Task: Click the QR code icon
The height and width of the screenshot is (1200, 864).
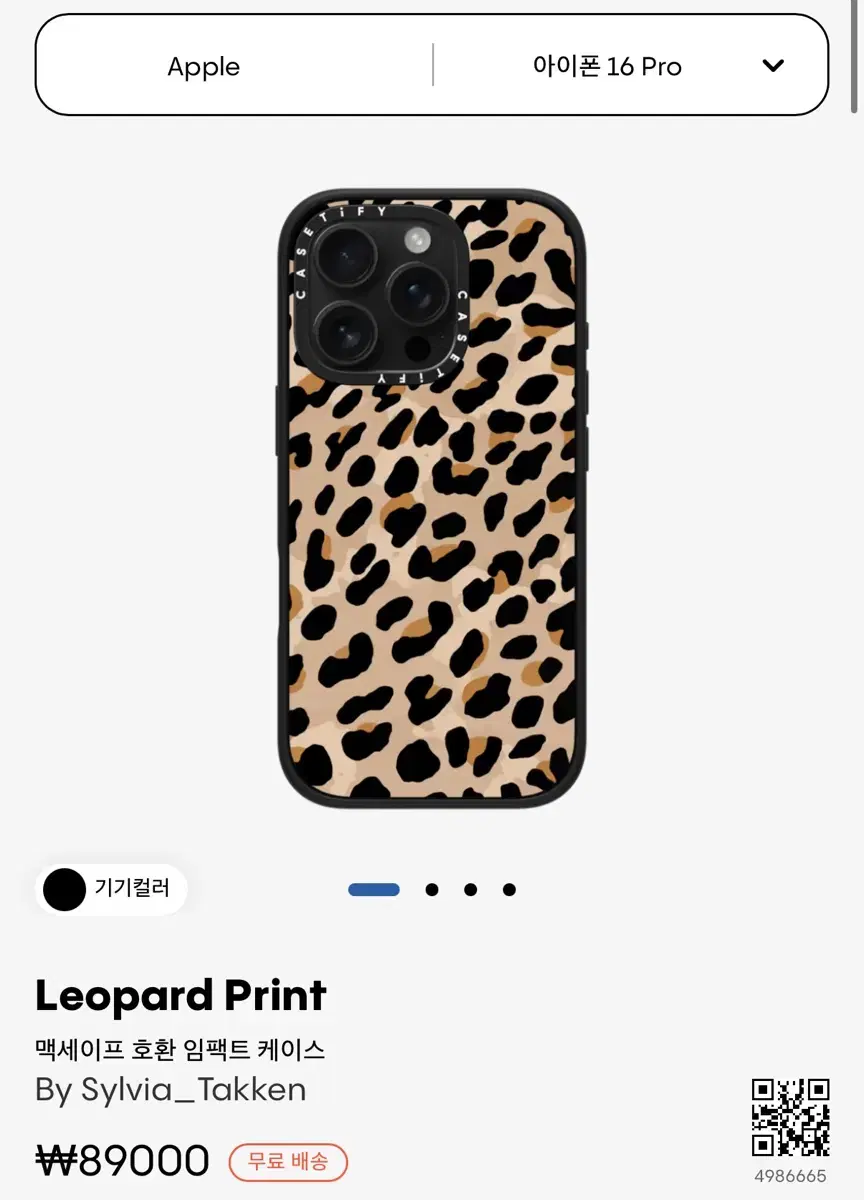Action: coord(791,1118)
